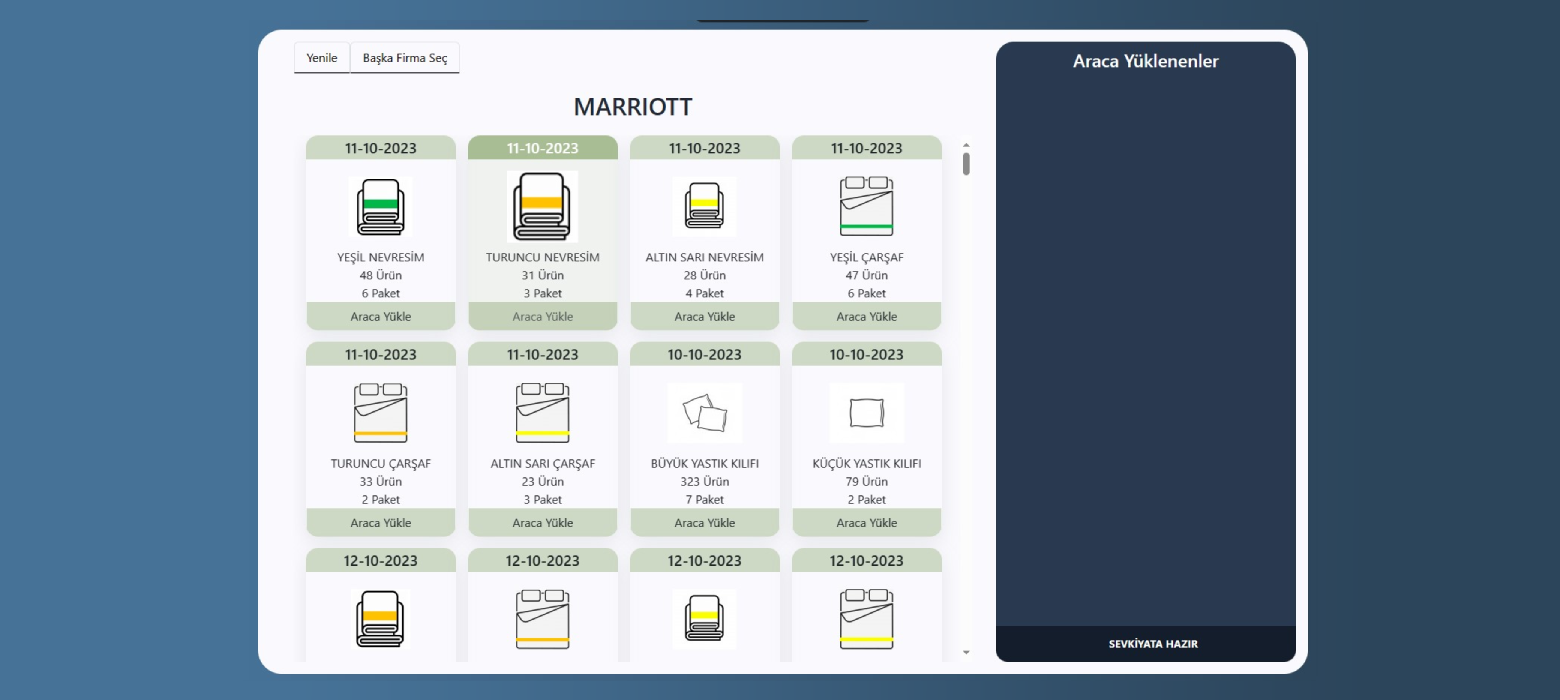The height and width of the screenshot is (700, 1560).
Task: Click the Yenile refresh button
Action: (322, 58)
